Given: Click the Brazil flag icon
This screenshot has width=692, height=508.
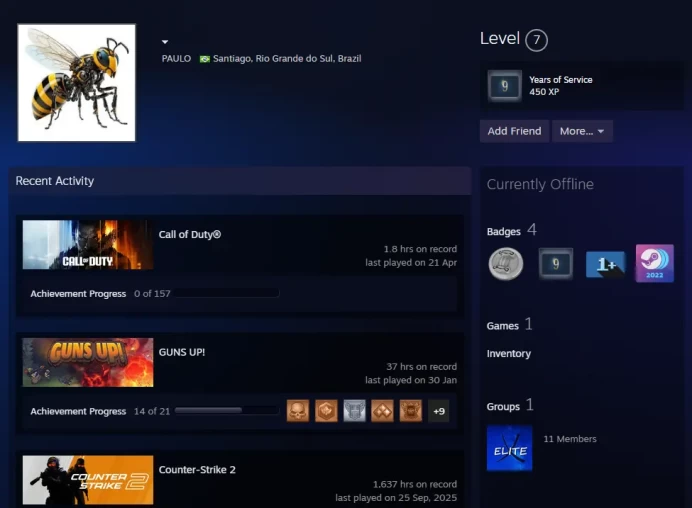Looking at the screenshot, I should (205, 59).
